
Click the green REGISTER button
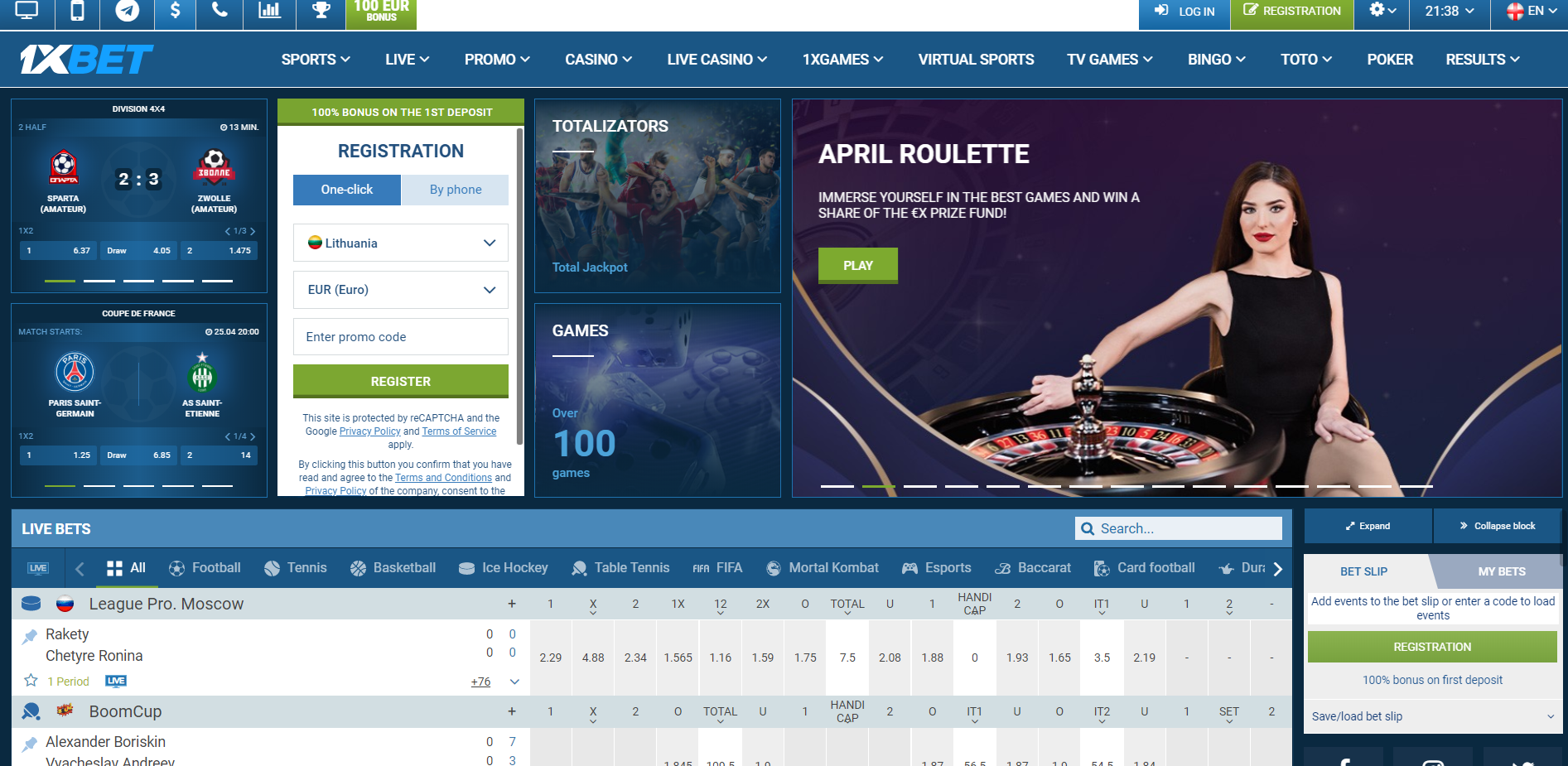point(401,382)
